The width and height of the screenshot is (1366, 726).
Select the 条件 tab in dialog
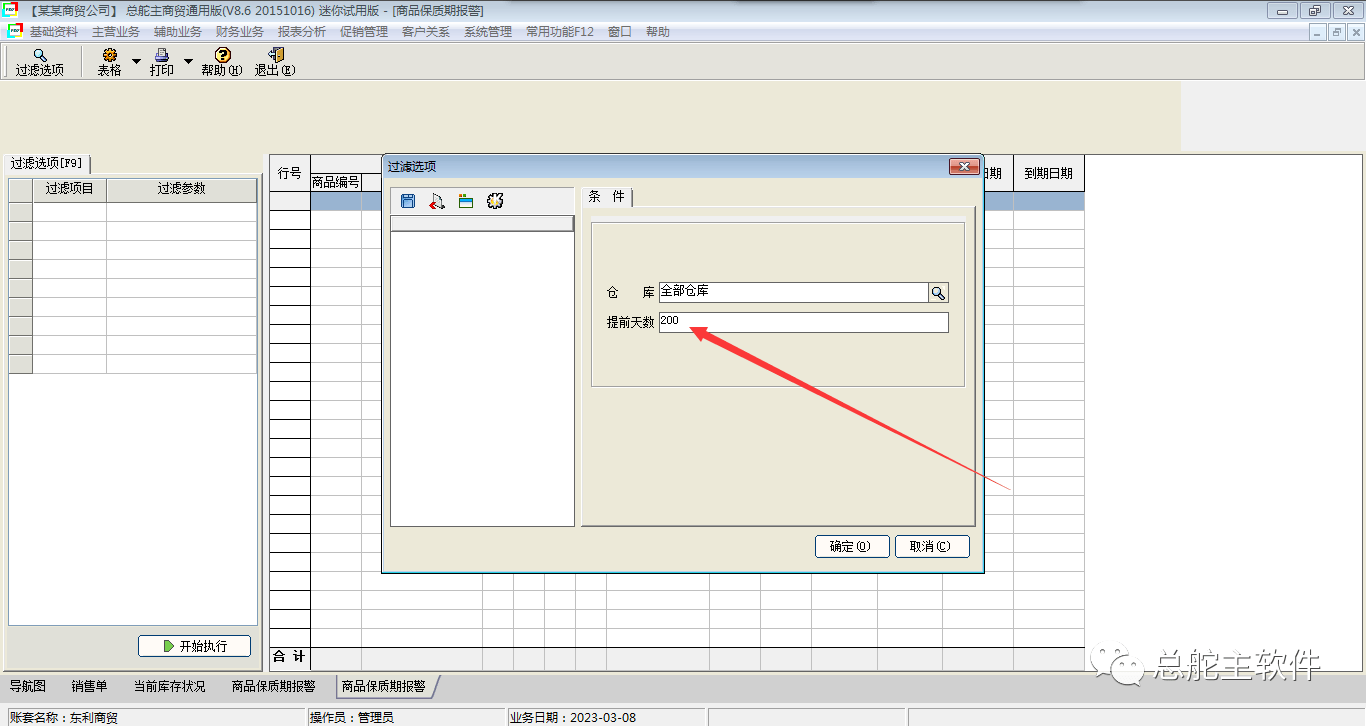607,197
